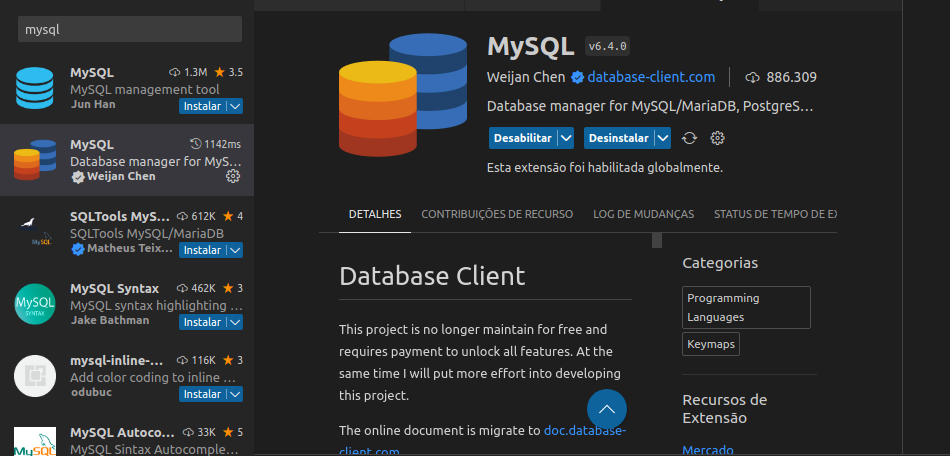Click the details page scrollbar thumb
Viewport: 950px width, 456px height.
click(x=657, y=240)
